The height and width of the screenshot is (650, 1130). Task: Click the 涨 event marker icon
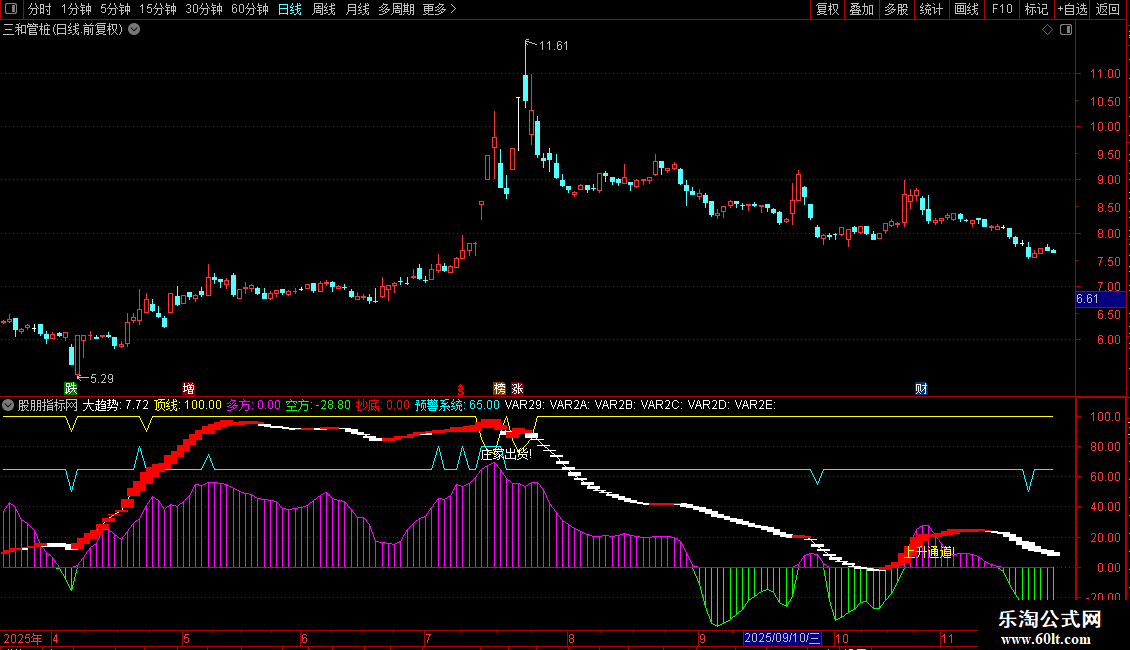517,388
